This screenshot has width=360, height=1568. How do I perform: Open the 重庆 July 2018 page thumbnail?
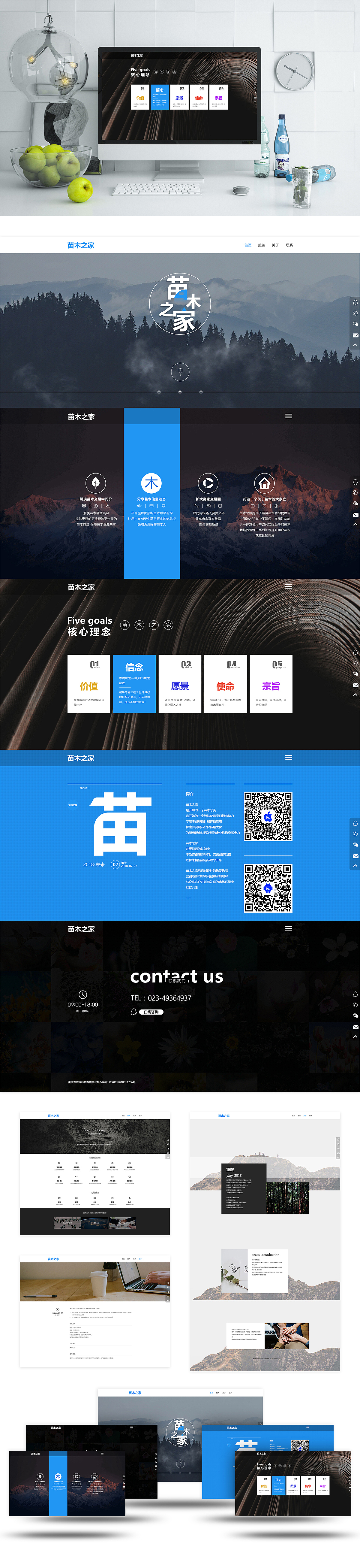[x=265, y=1242]
